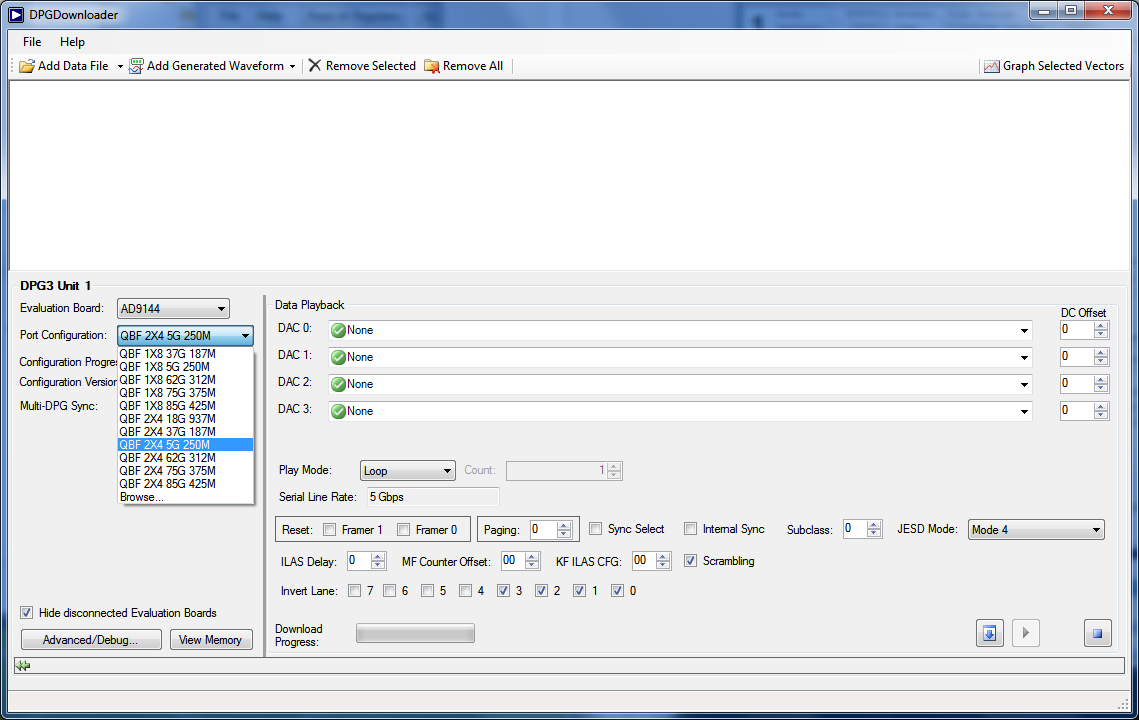Click the View Memory button
The height and width of the screenshot is (720, 1139).
click(210, 640)
